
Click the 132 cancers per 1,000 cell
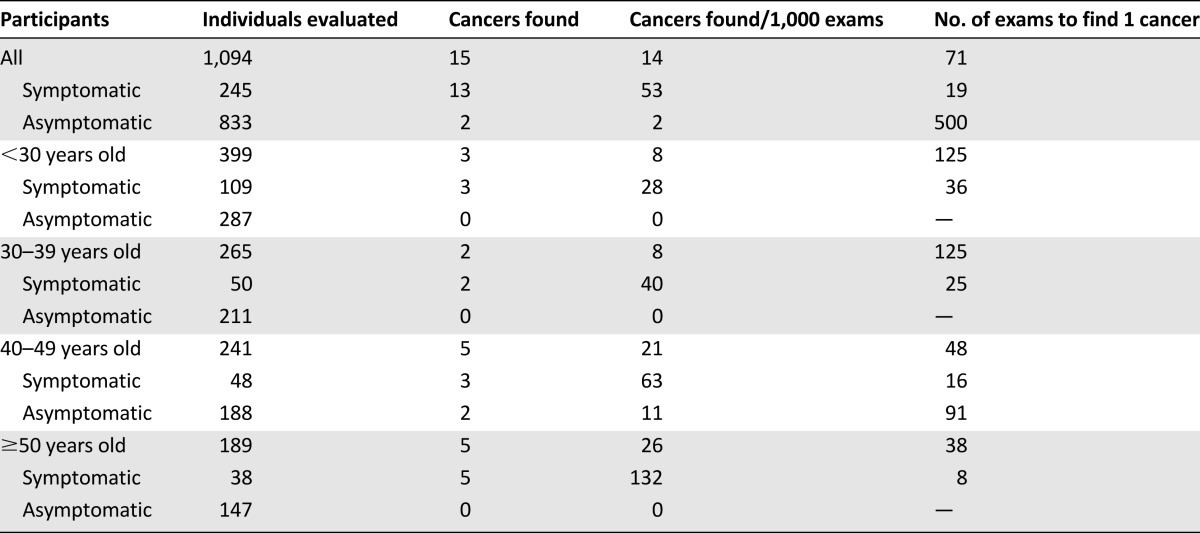pyautogui.click(x=647, y=478)
